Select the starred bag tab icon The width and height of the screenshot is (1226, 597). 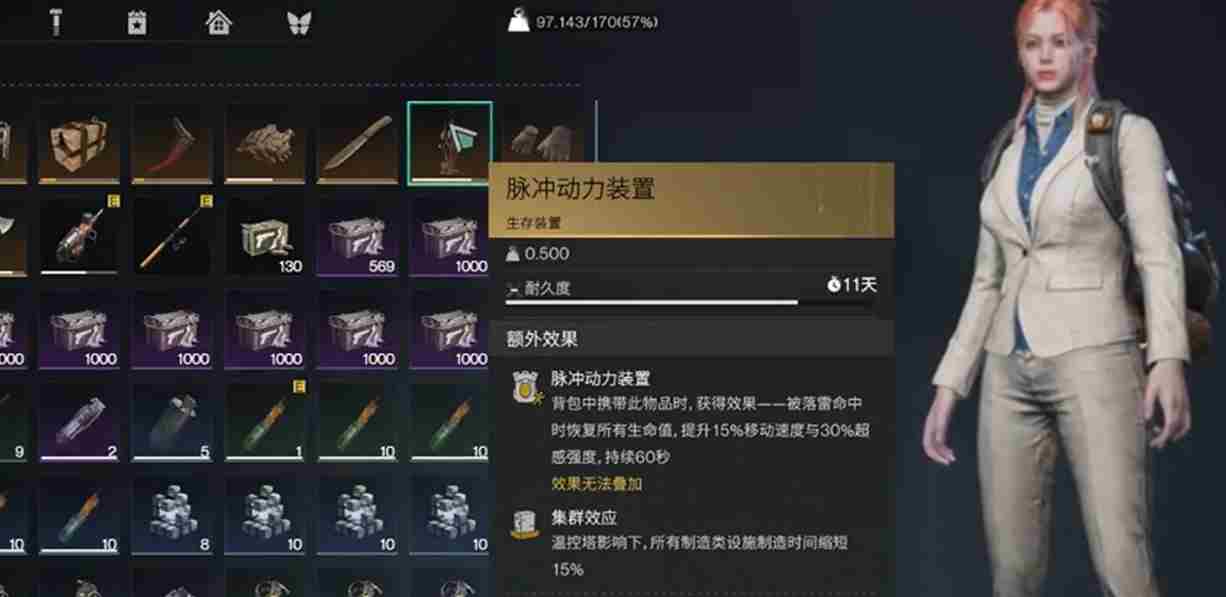click(x=138, y=22)
